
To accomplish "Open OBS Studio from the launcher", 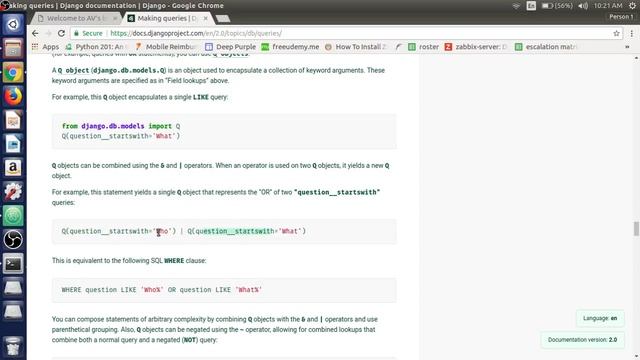I will 13,240.
